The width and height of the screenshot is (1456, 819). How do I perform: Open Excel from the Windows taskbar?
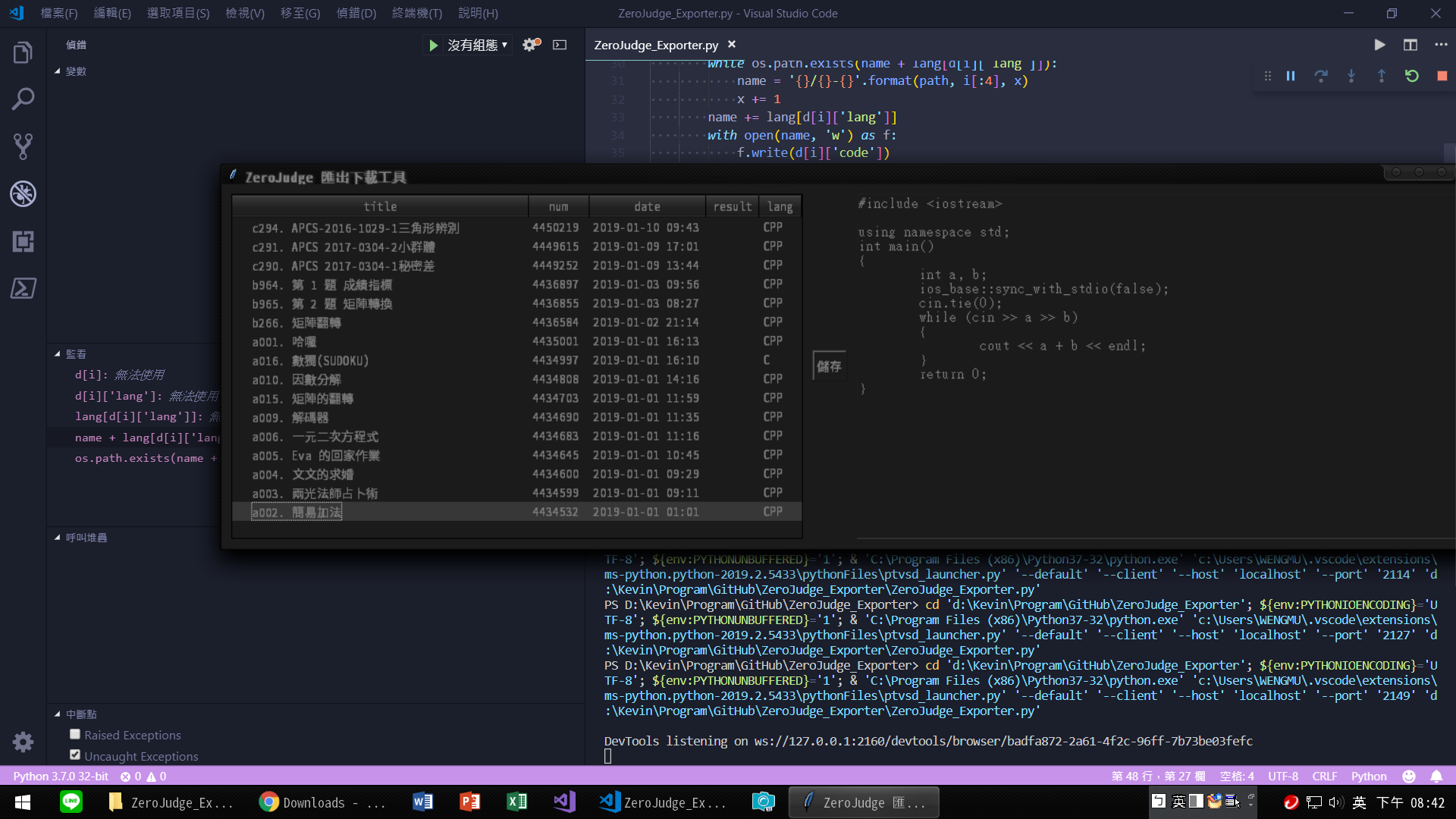pos(516,802)
